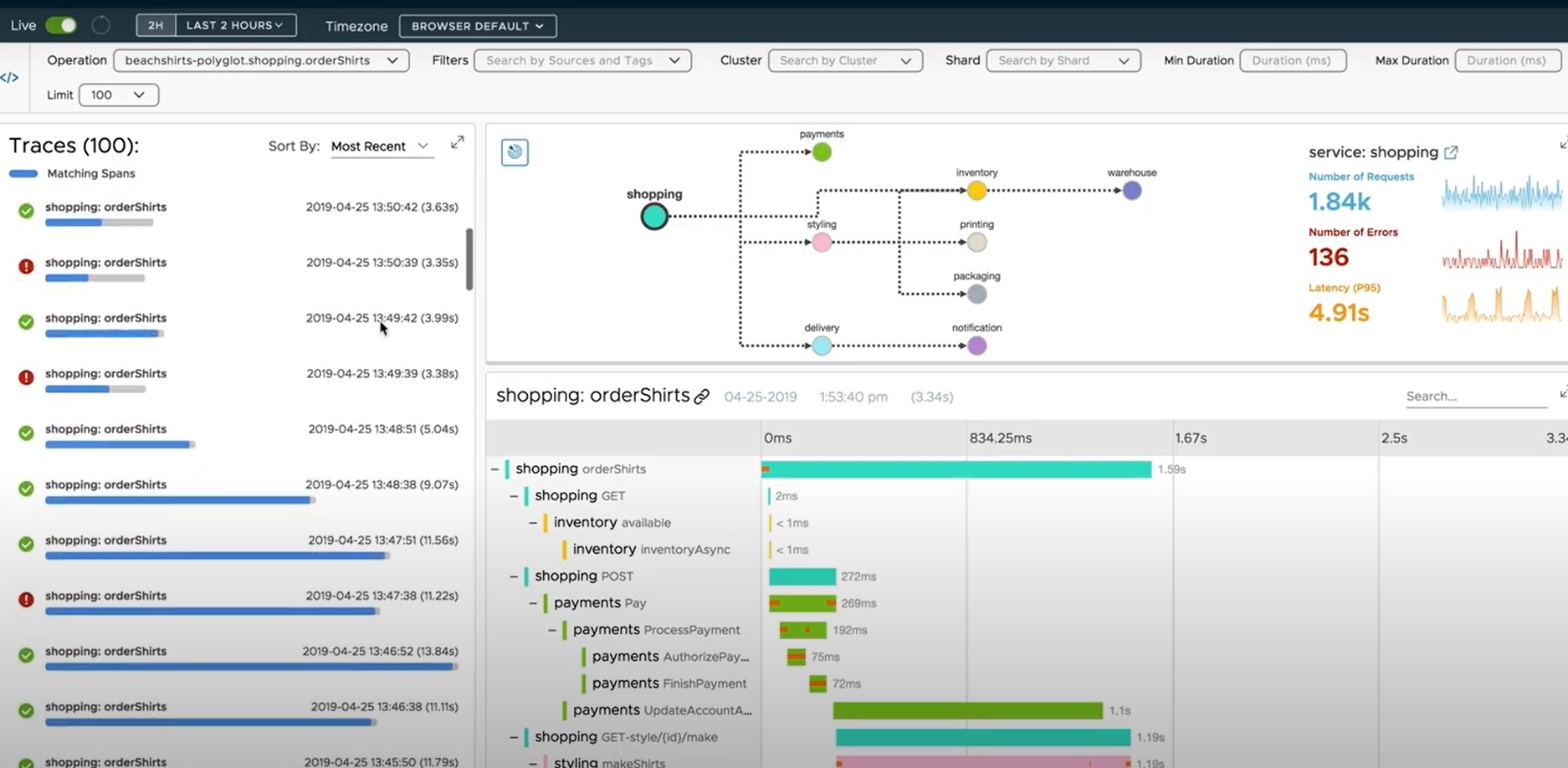Toggle the Live switch off
The height and width of the screenshot is (768, 1568).
pyautogui.click(x=61, y=25)
